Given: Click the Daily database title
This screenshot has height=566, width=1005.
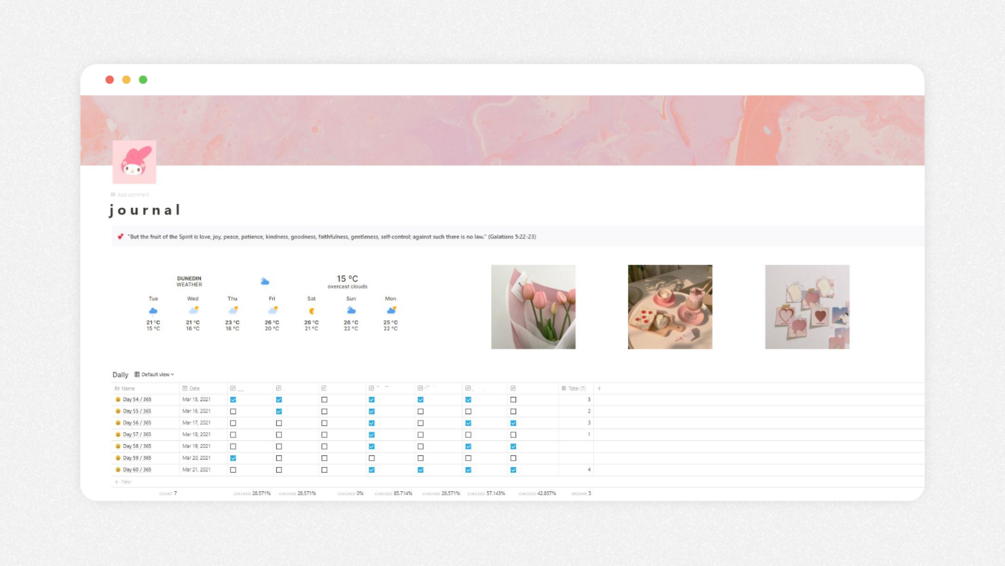Looking at the screenshot, I should 120,374.
